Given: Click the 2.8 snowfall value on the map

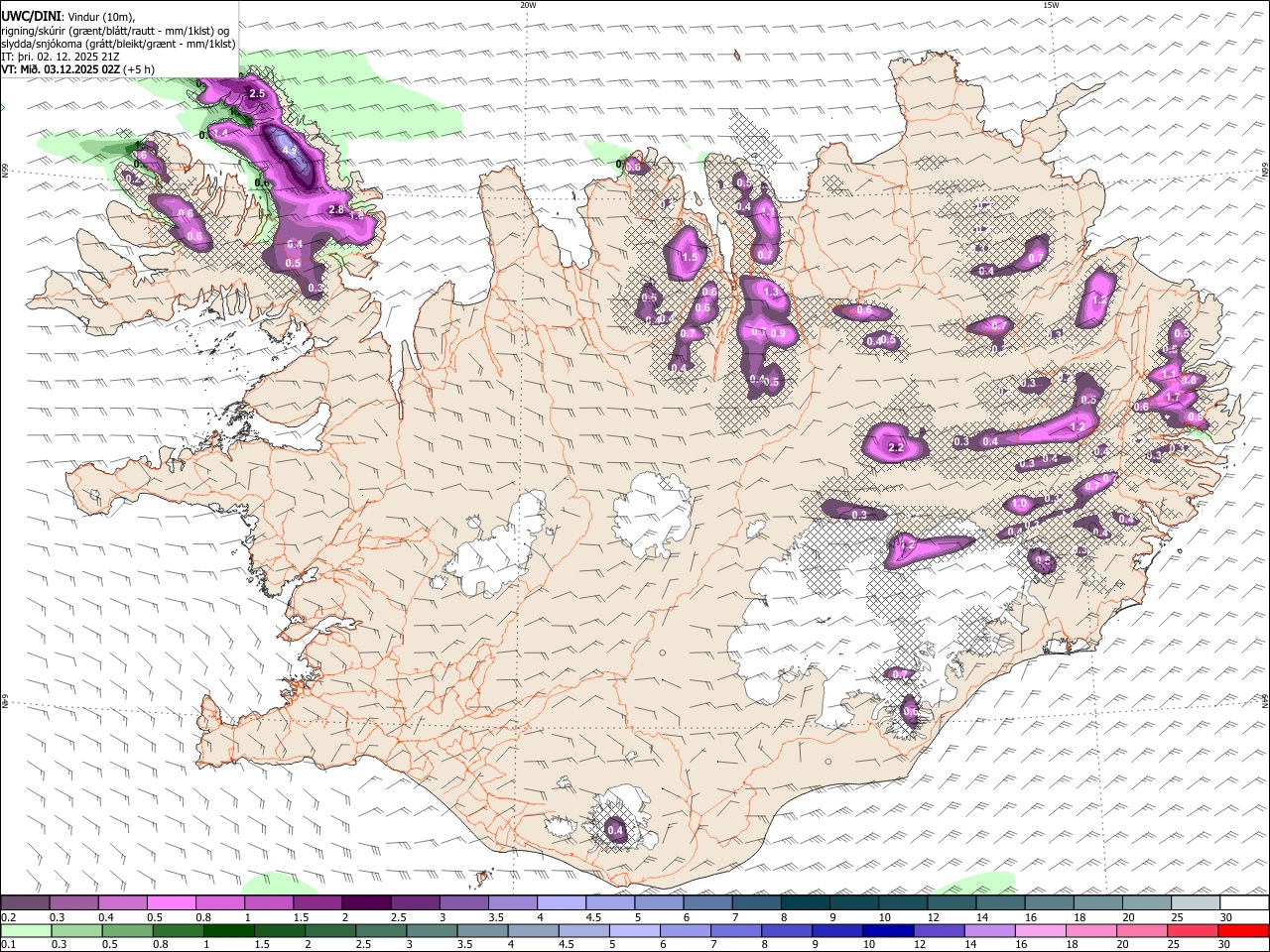Looking at the screenshot, I should (x=335, y=209).
